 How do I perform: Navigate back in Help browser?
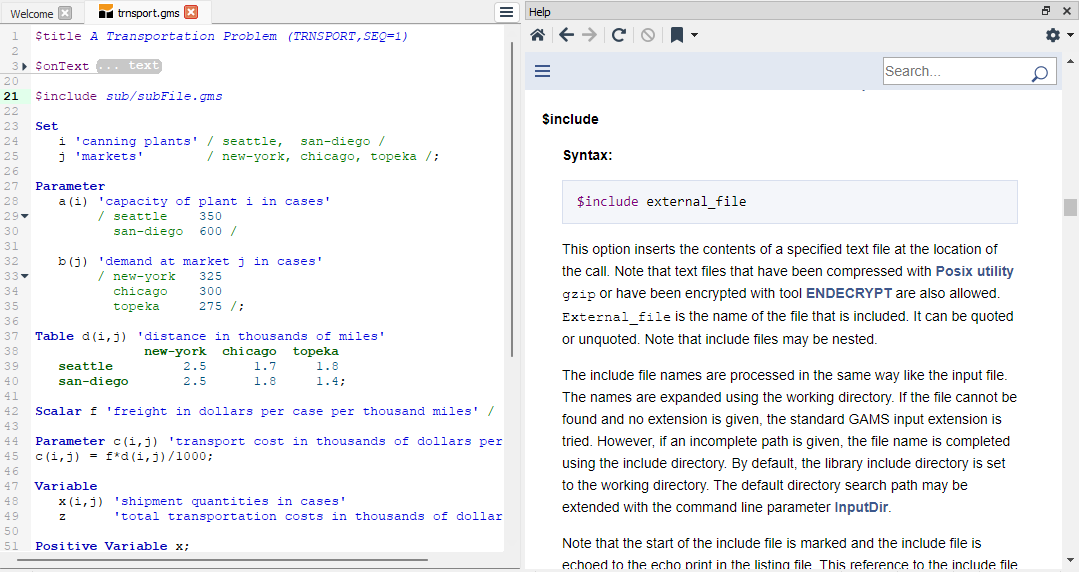[566, 35]
